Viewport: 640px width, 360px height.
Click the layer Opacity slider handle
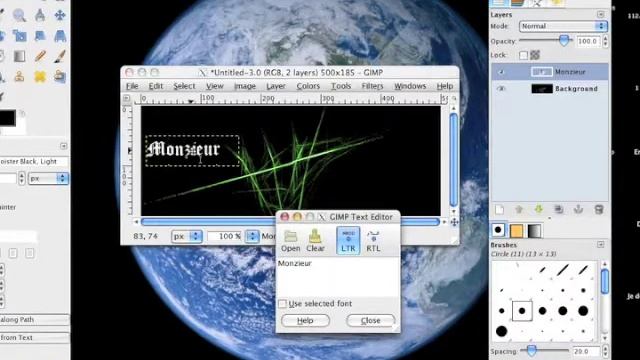coord(564,40)
